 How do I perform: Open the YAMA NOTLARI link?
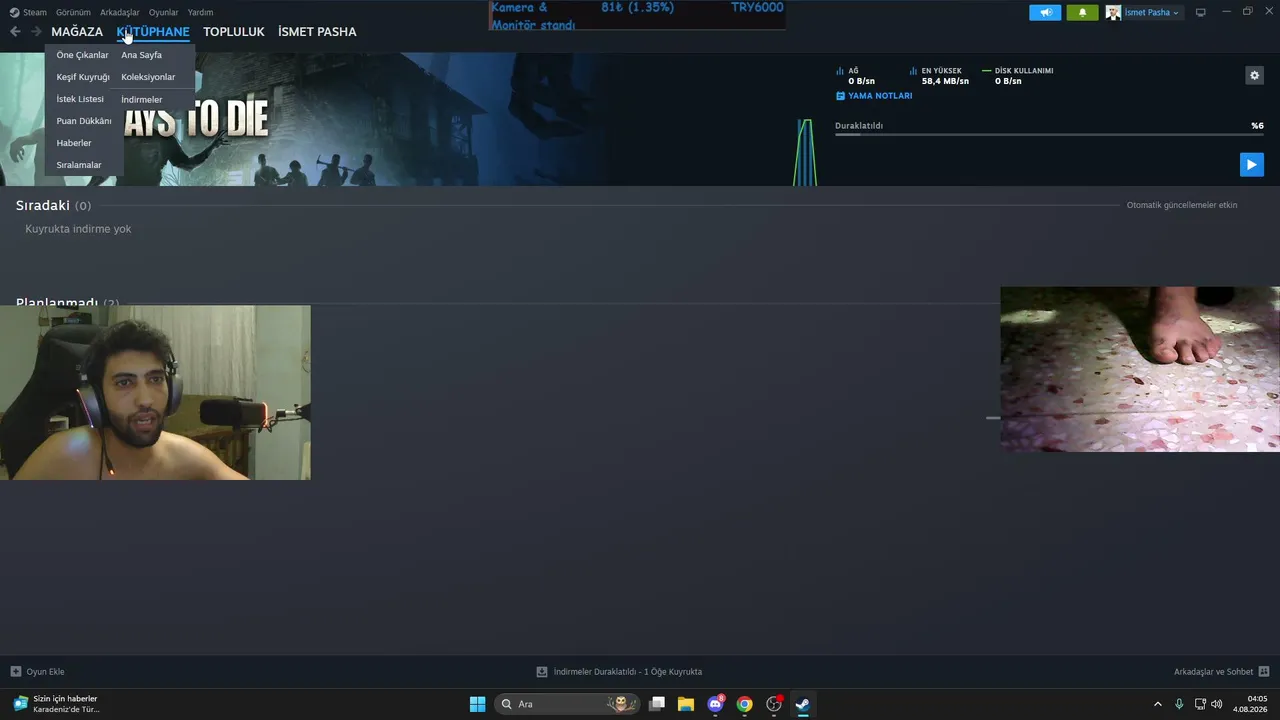pyautogui.click(x=880, y=96)
